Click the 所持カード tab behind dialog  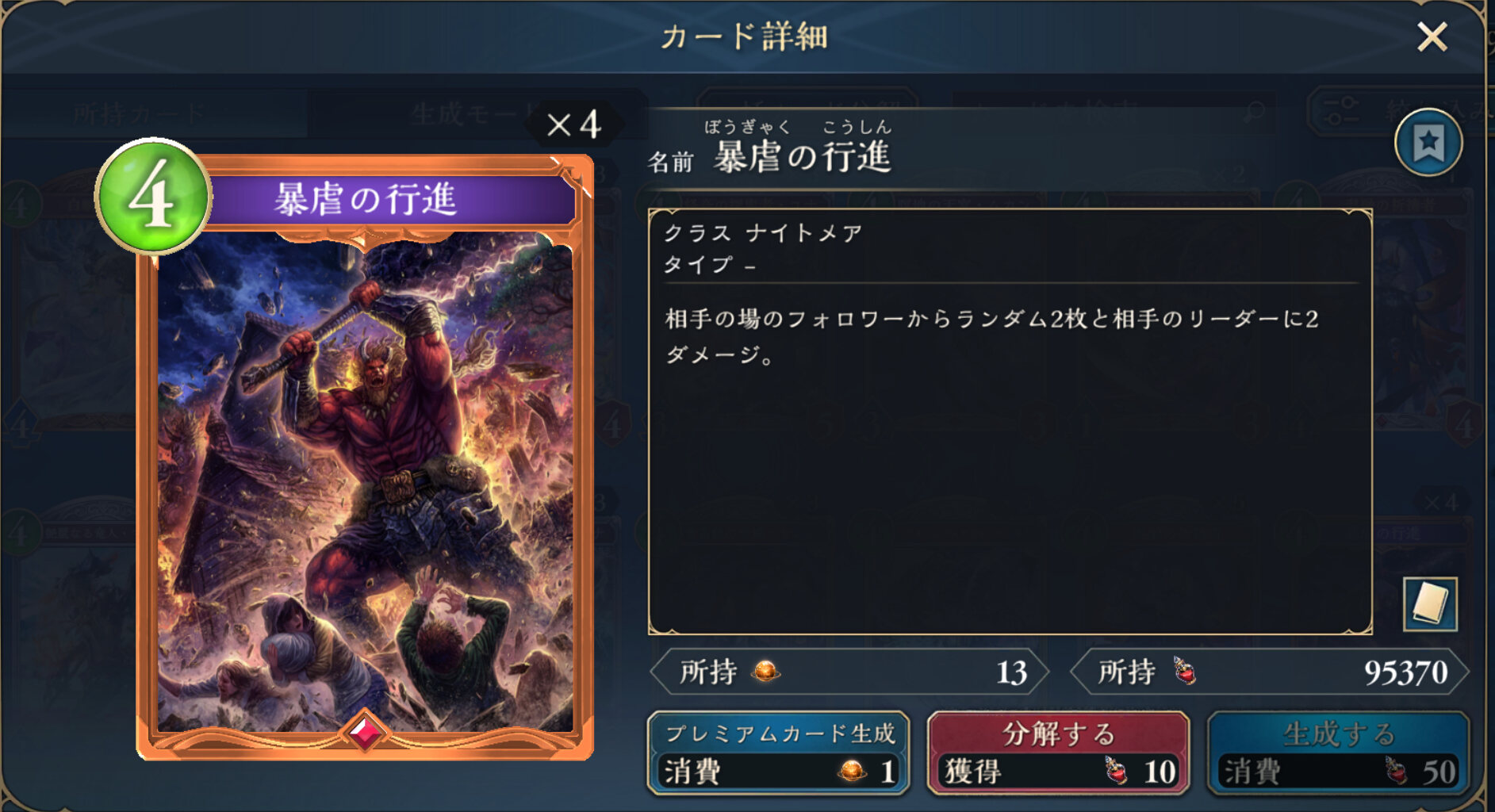(x=139, y=114)
